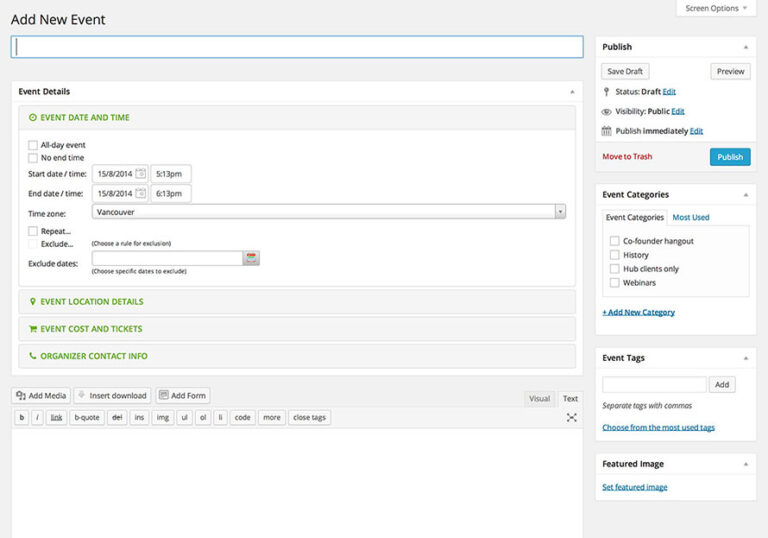This screenshot has width=768, height=538.
Task: Click the Add Form button
Action: coord(182,396)
